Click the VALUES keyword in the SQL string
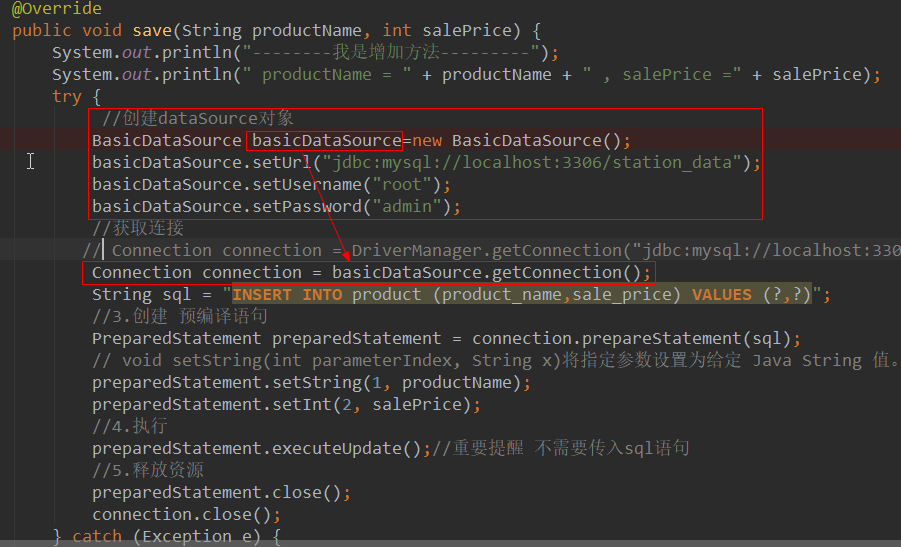This screenshot has width=901, height=547. (x=722, y=295)
